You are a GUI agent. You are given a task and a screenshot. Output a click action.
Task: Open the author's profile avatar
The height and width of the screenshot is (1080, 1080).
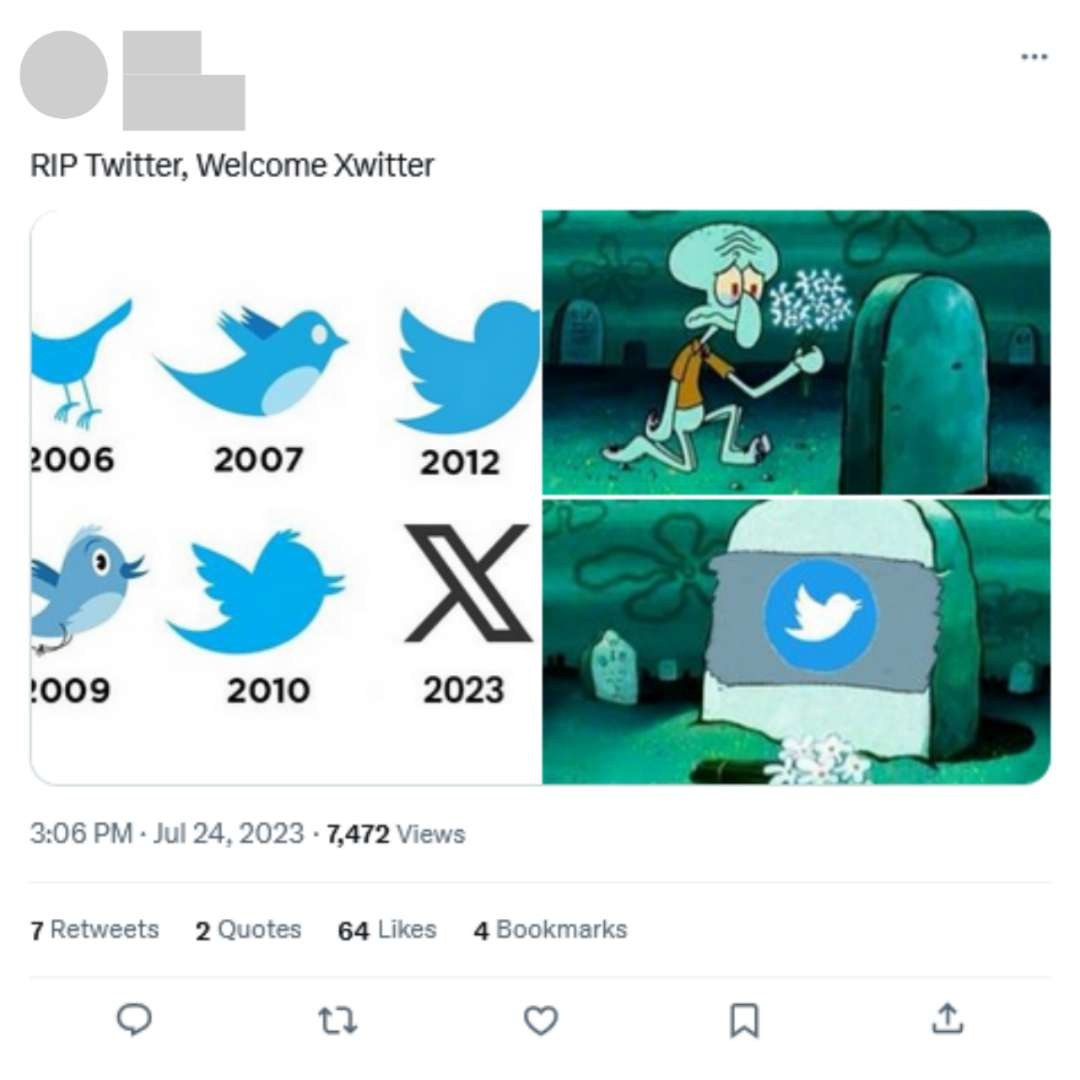pos(64,74)
